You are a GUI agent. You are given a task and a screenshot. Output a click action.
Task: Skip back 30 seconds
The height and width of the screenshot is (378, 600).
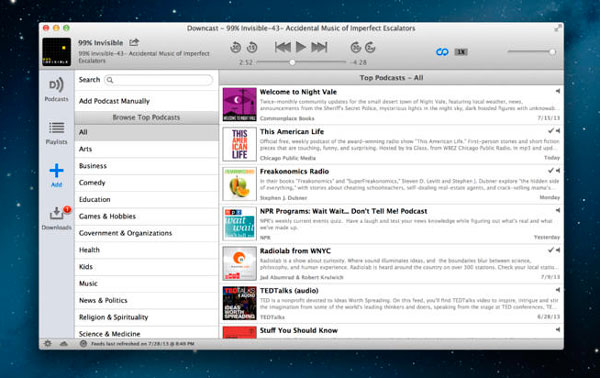pos(235,47)
